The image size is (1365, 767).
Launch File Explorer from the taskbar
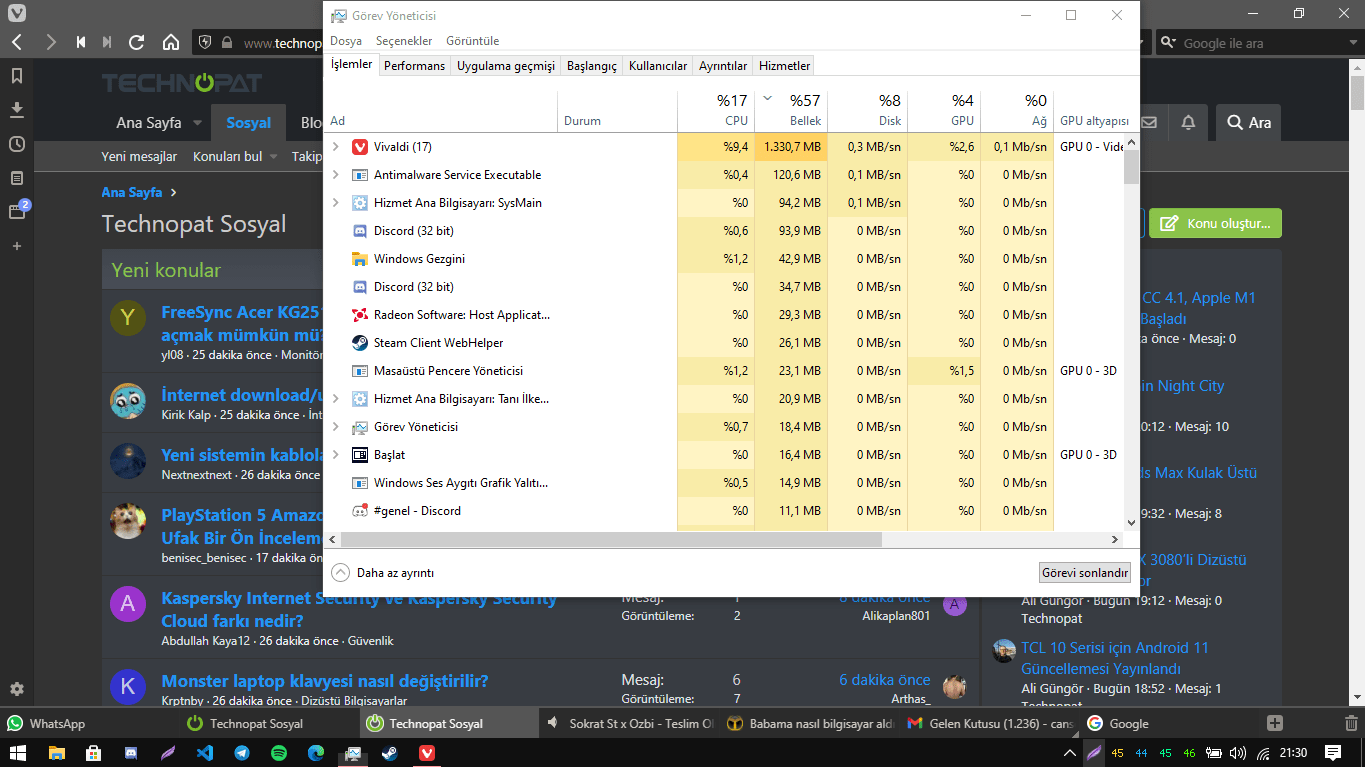[x=56, y=753]
